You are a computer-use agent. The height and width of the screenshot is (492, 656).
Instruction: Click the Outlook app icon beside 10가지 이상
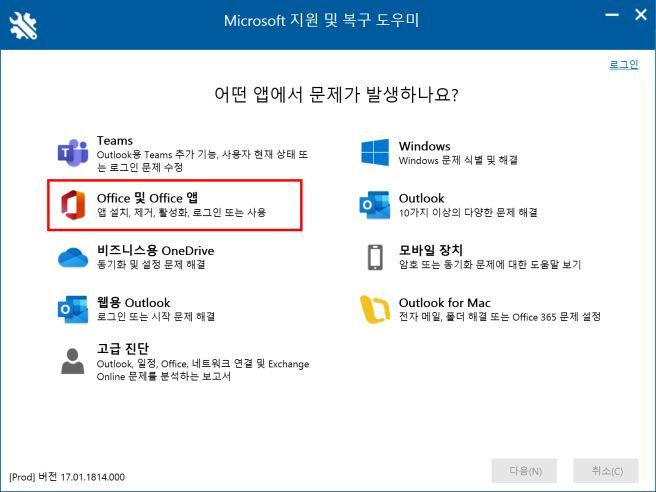[374, 205]
